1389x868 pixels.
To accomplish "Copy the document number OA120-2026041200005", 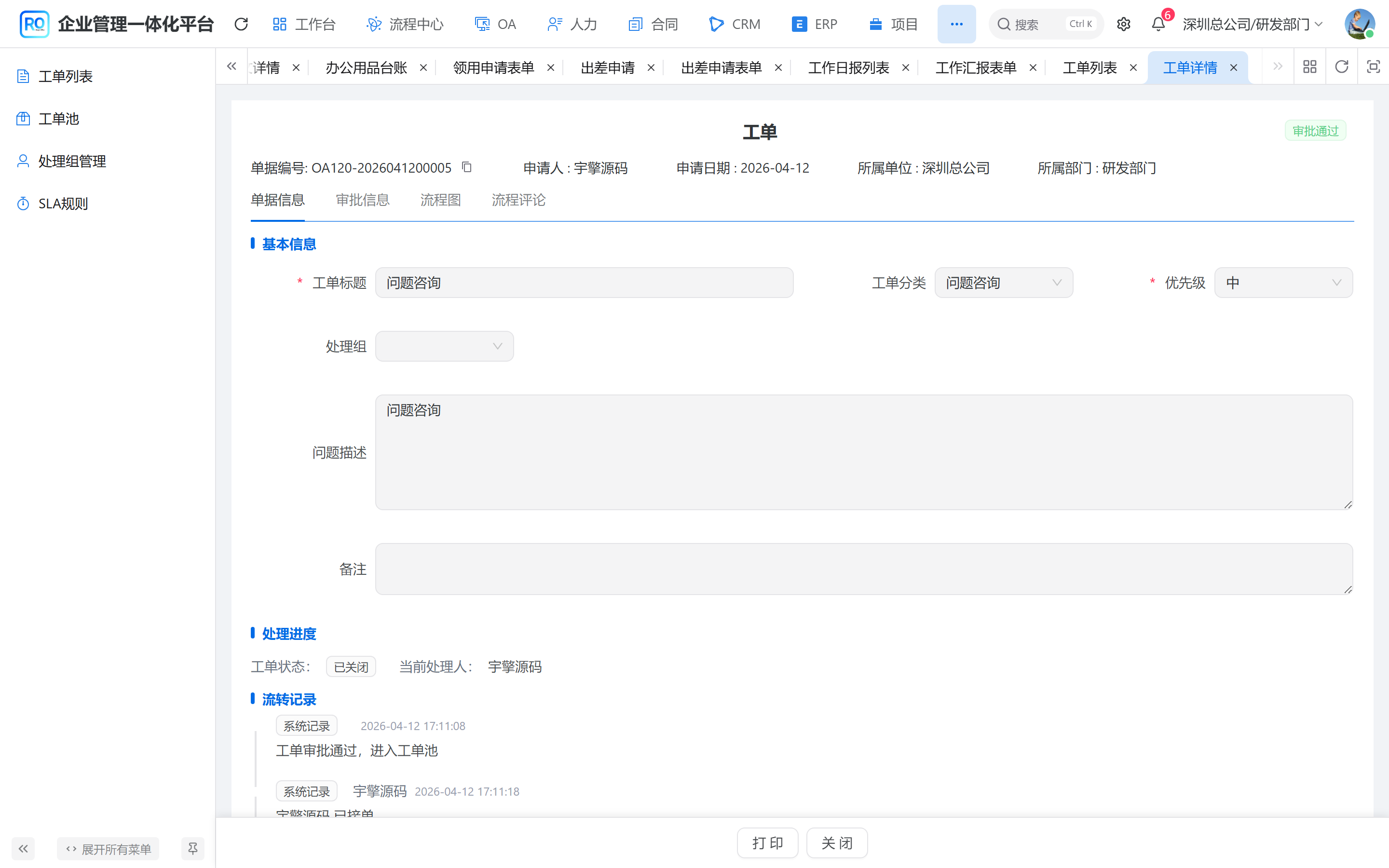I will [x=467, y=167].
